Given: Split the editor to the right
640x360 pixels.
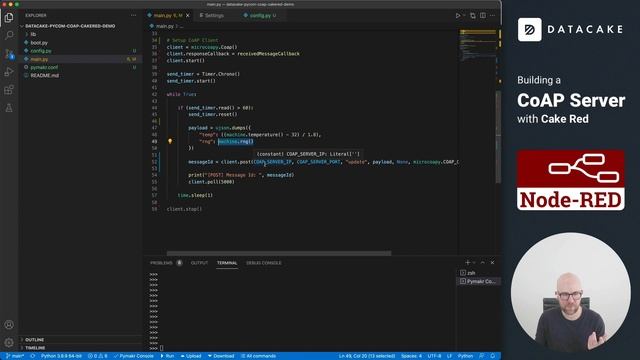Looking at the screenshot, I should (x=483, y=16).
